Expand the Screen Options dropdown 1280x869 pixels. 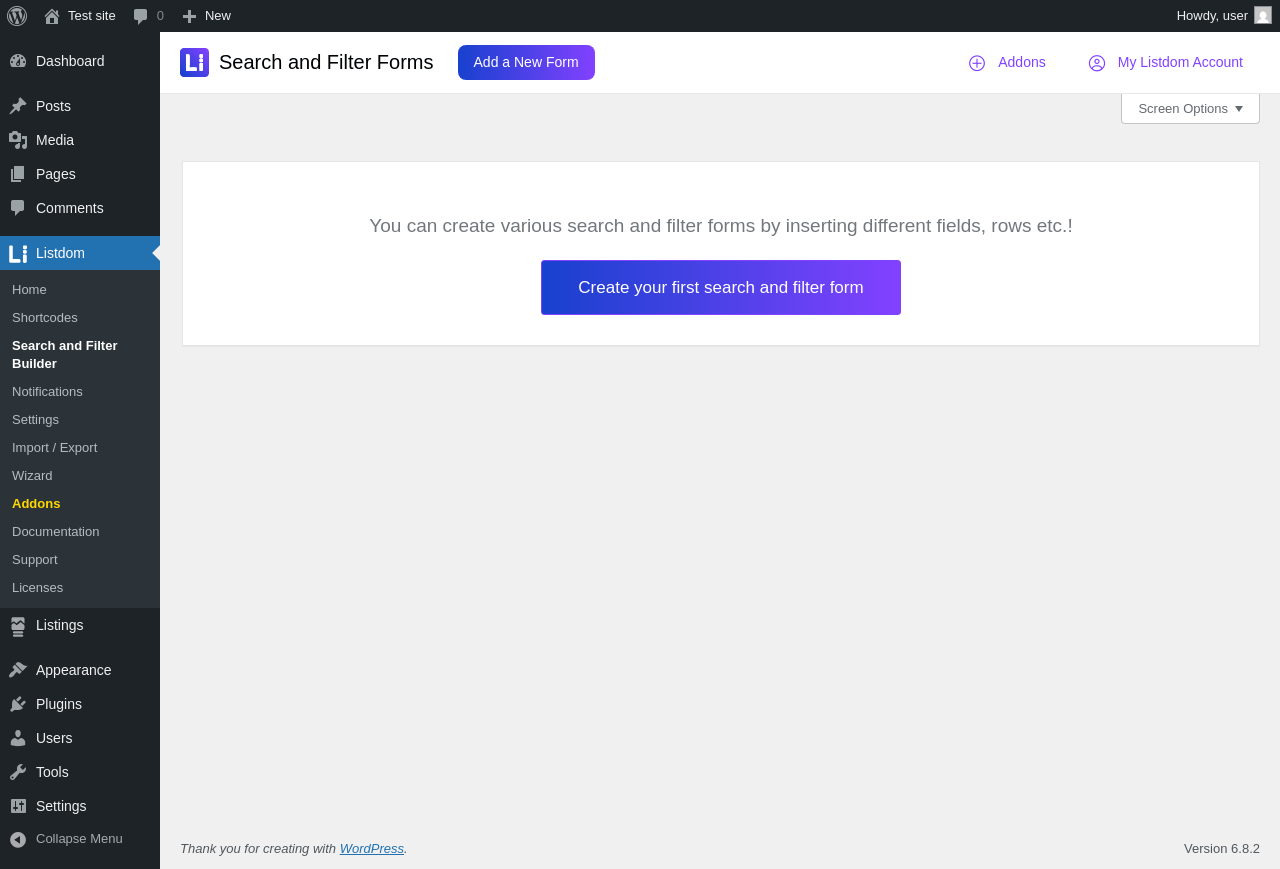[1190, 108]
